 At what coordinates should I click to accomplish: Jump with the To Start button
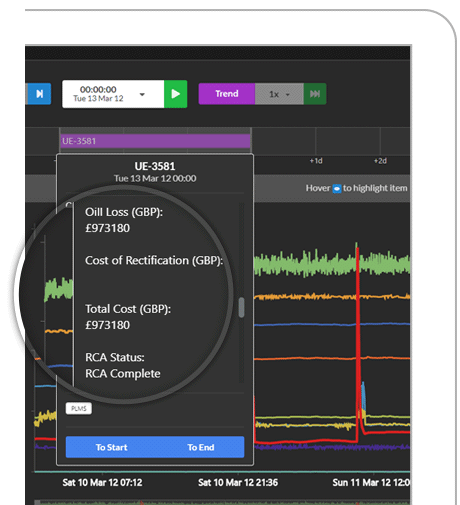111,447
